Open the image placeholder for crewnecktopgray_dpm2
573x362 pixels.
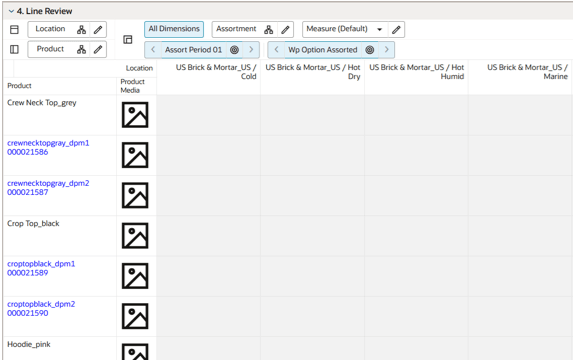(x=135, y=195)
